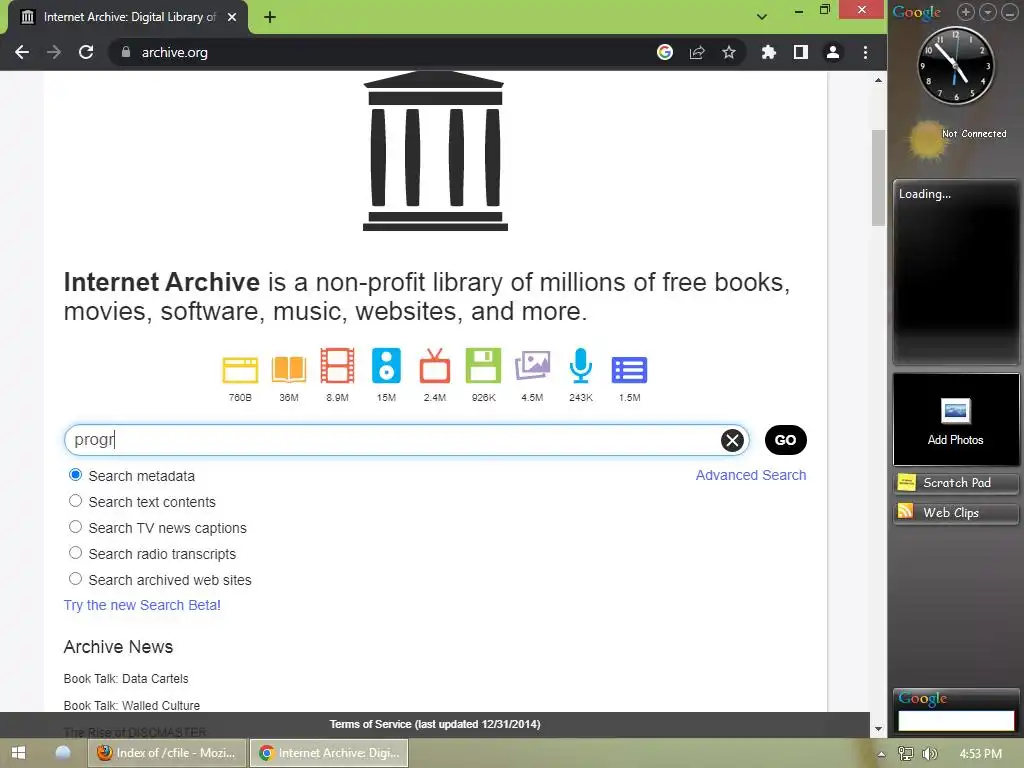This screenshot has width=1024, height=768.
Task: Toggle the browser side panel icon
Action: click(x=801, y=52)
